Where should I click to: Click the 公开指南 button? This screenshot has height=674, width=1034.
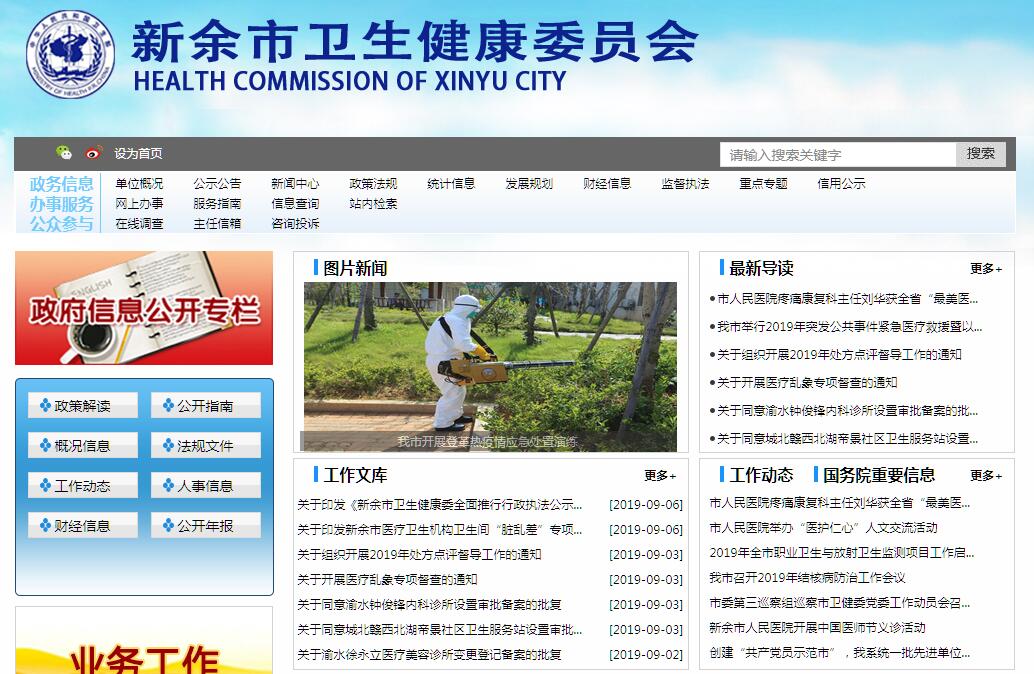[206, 406]
